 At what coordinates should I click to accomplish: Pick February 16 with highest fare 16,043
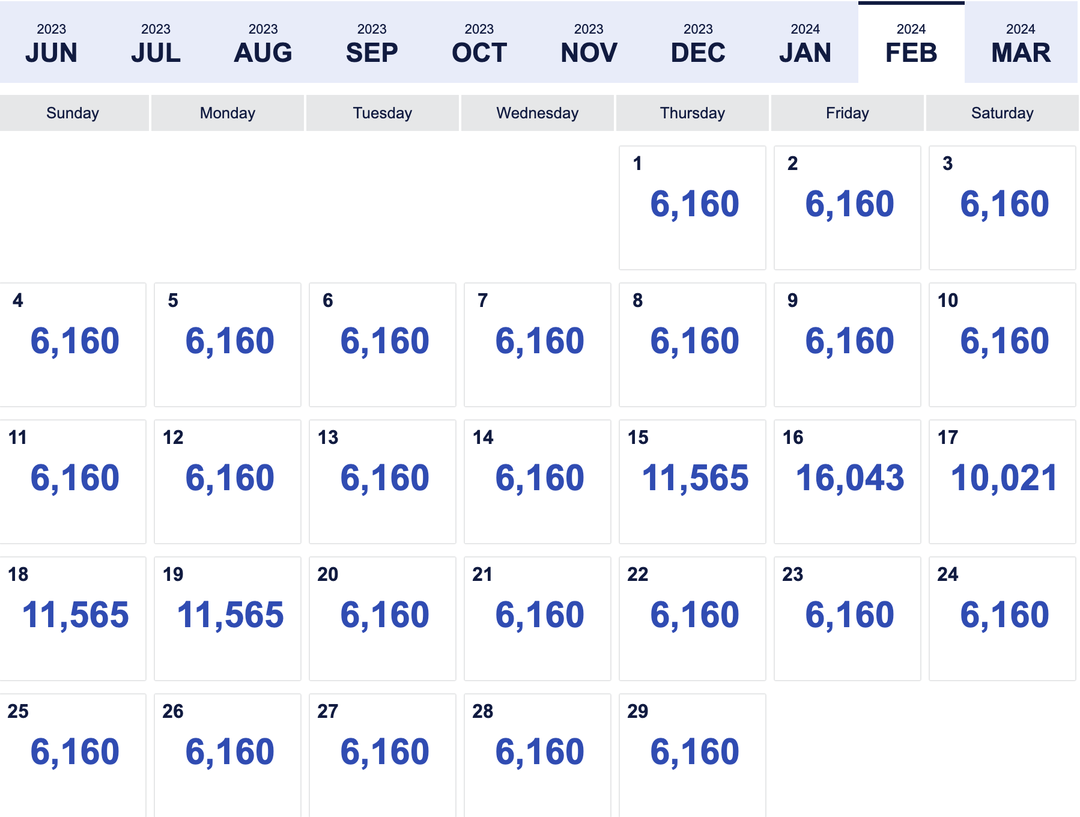click(x=847, y=479)
